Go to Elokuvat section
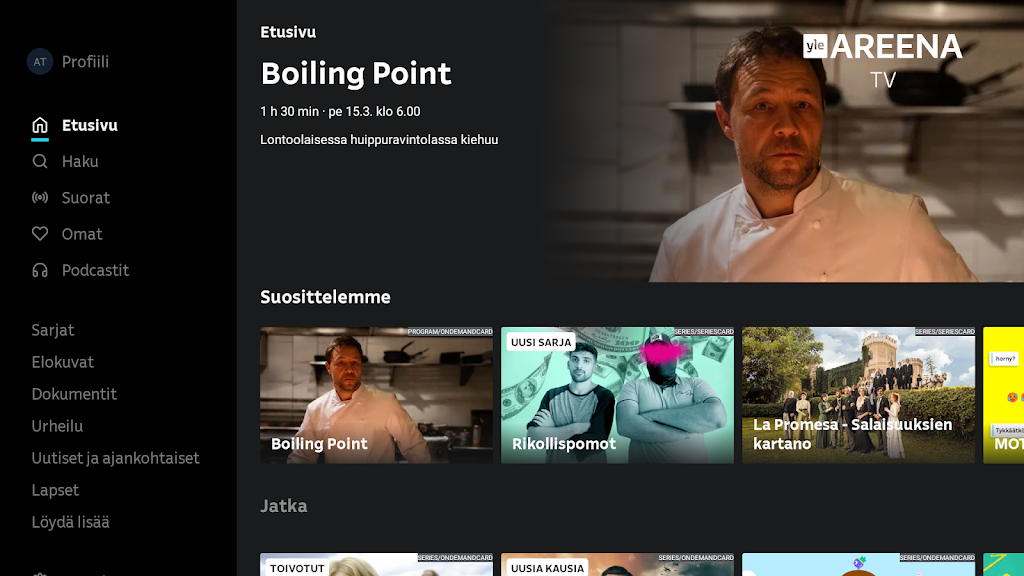1024x576 pixels. pos(63,362)
